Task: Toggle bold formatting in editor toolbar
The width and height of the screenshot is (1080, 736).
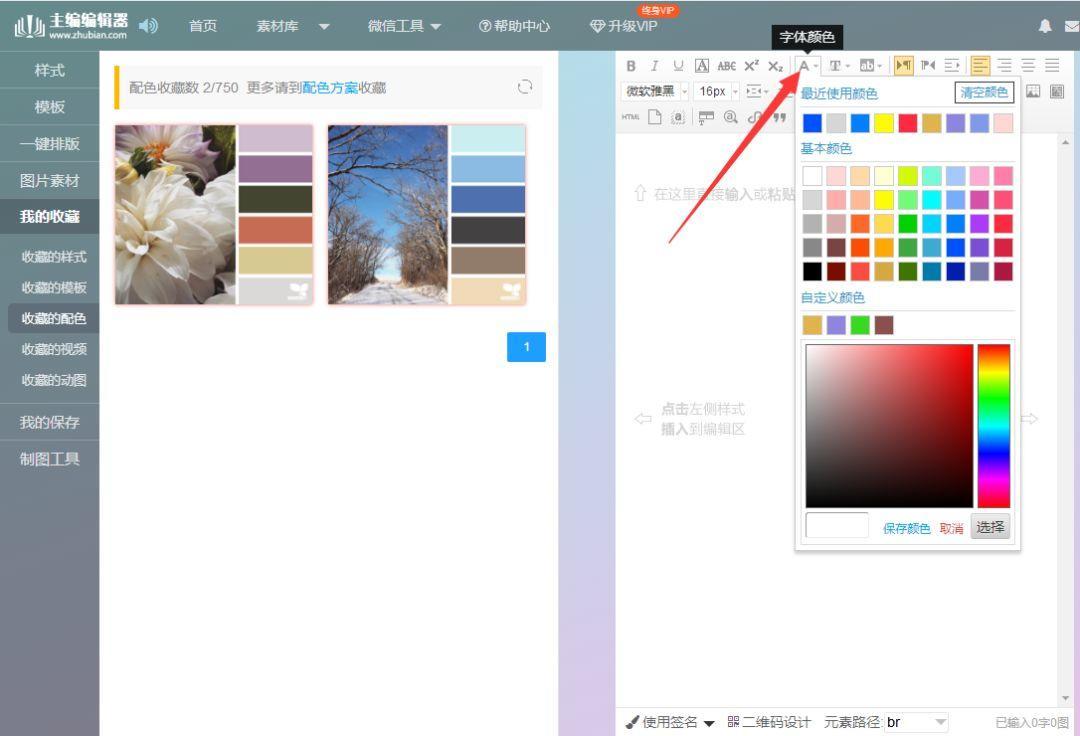Action: [x=631, y=66]
